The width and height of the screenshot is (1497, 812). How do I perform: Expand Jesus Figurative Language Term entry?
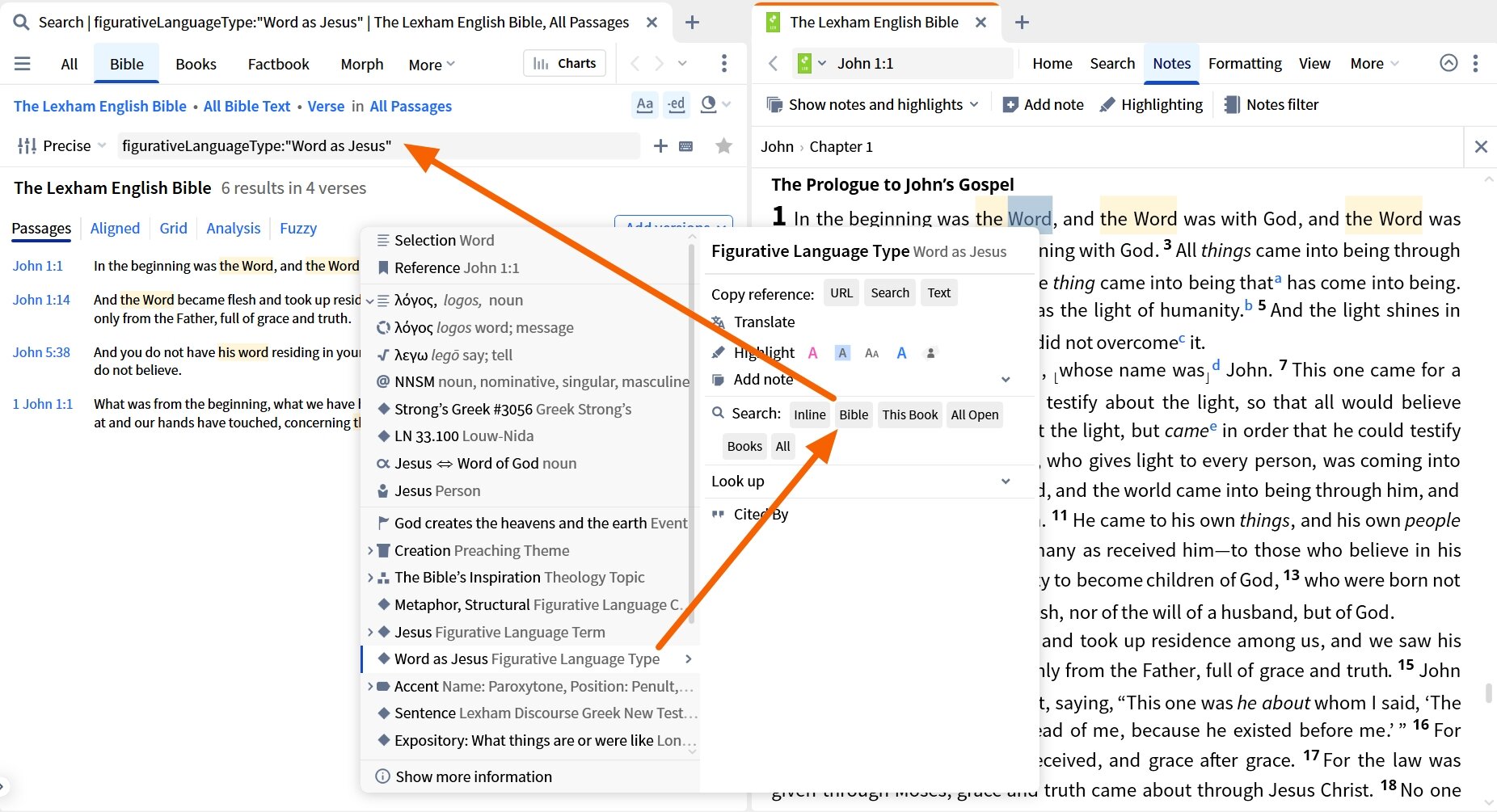(370, 632)
